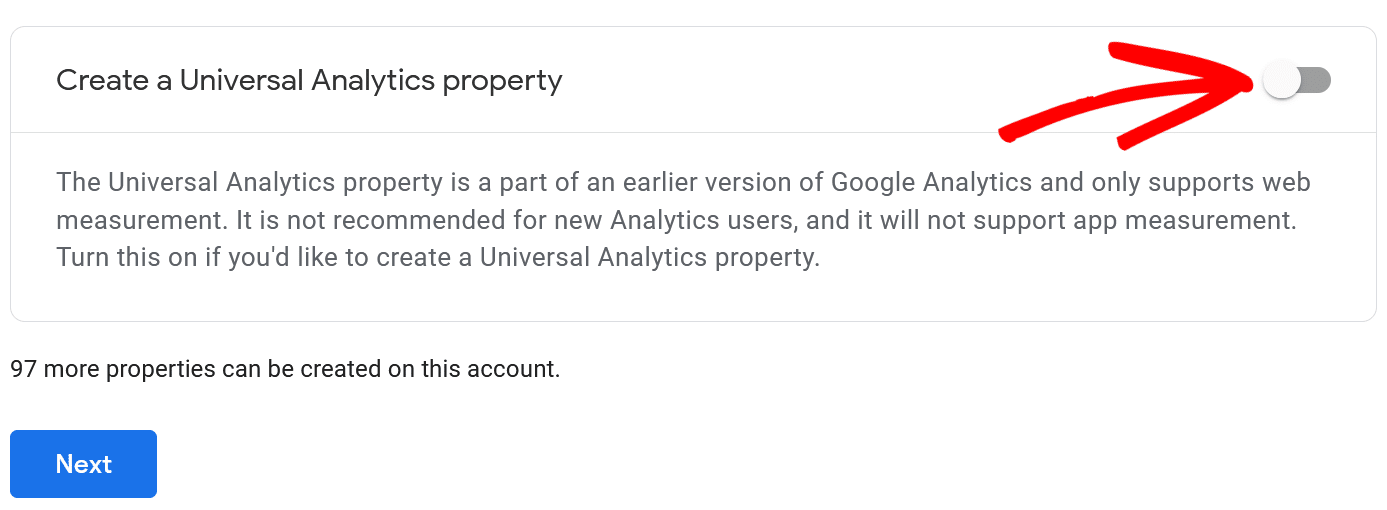This screenshot has height=510, width=1387.
Task: Click the "97 more properties" notice text
Action: 285,369
